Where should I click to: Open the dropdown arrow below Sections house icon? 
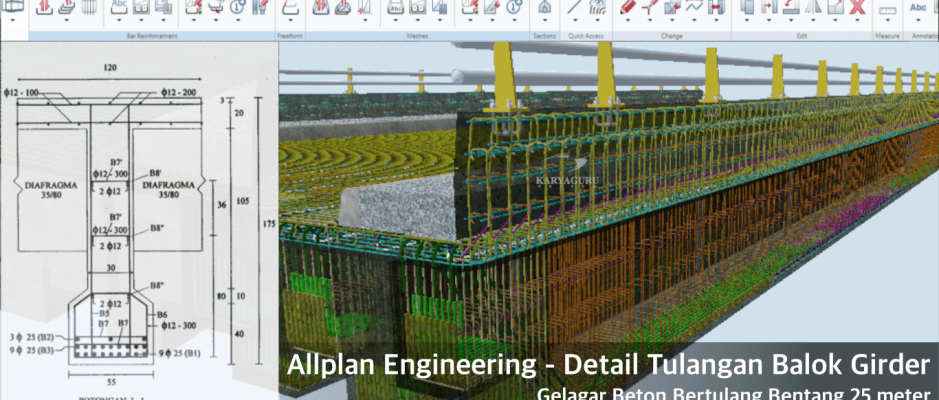tap(544, 21)
